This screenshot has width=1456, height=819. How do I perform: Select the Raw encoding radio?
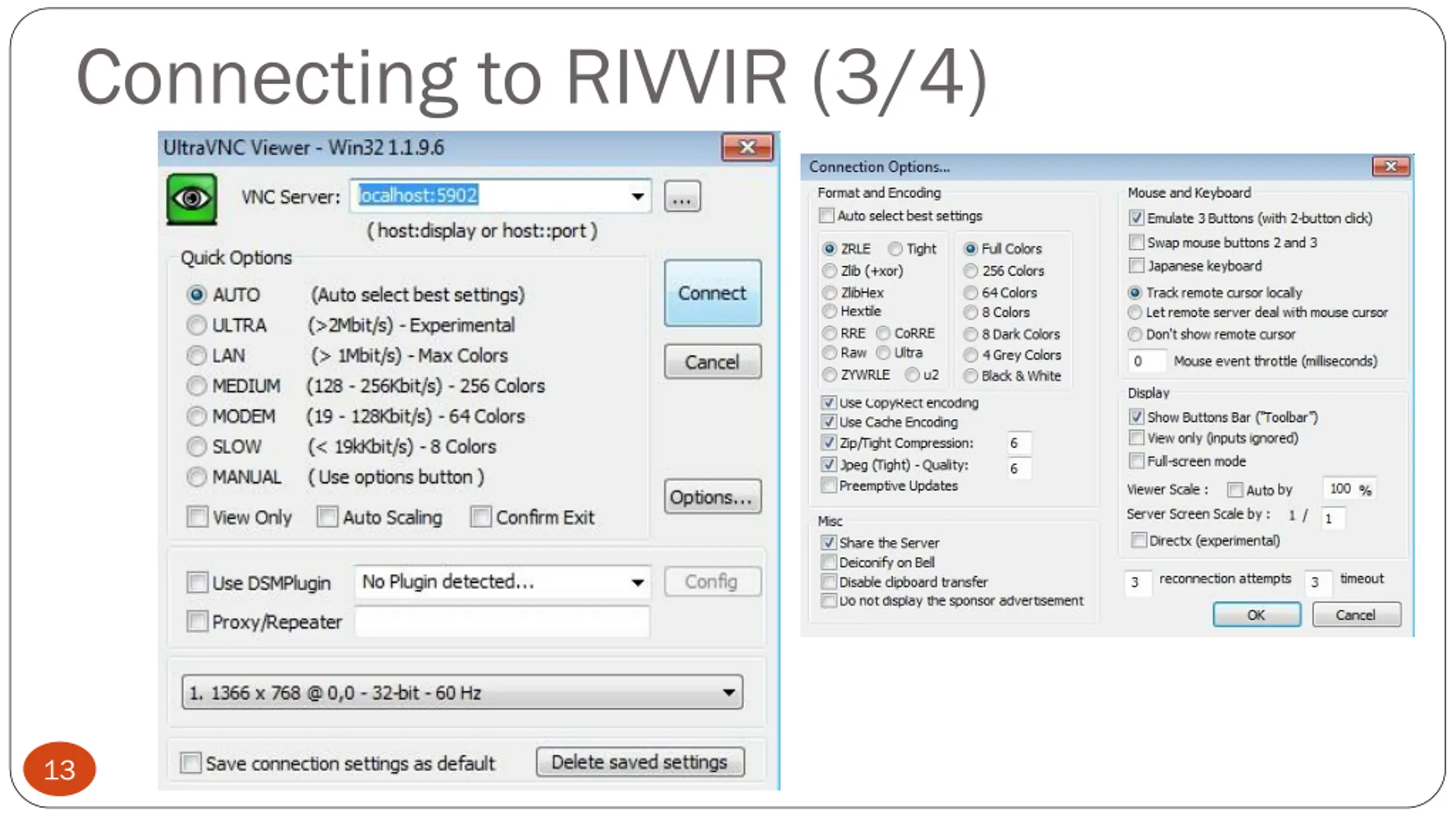click(x=829, y=353)
